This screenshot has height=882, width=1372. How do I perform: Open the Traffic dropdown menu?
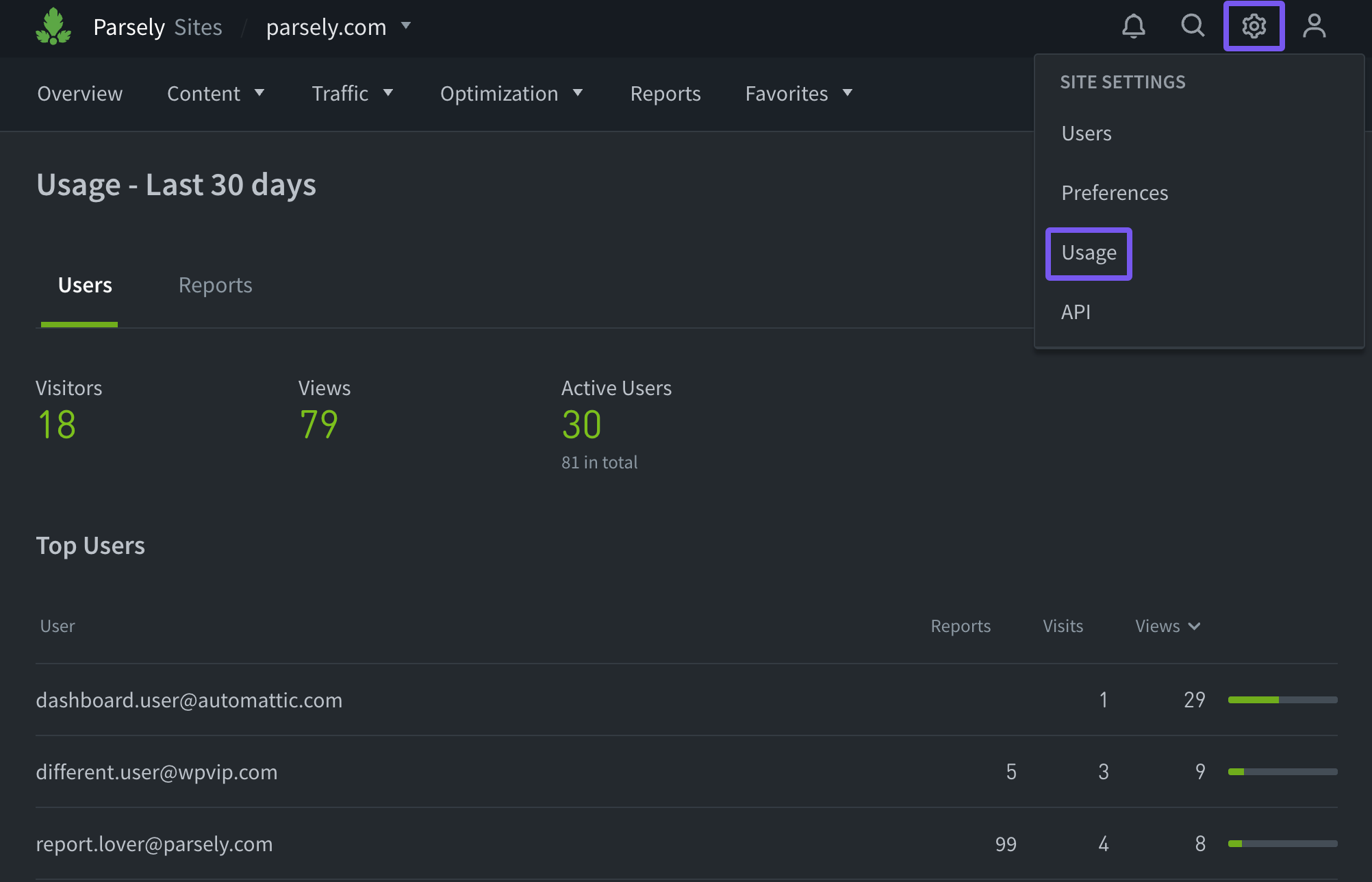tap(352, 93)
